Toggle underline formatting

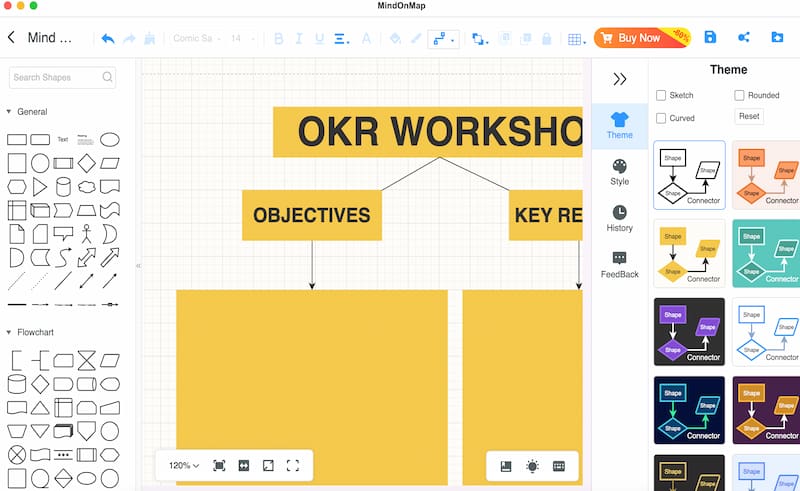[319, 38]
